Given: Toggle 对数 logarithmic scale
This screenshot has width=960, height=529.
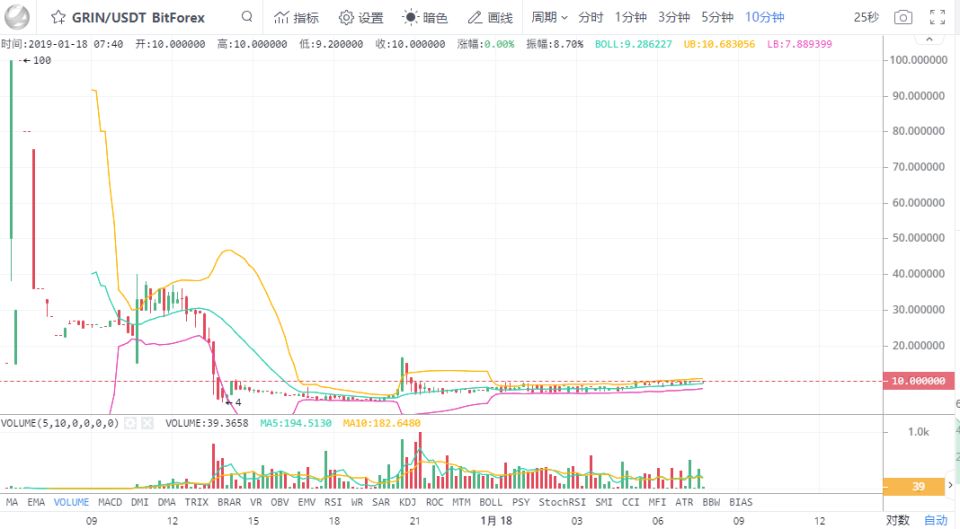Looking at the screenshot, I should click(898, 520).
